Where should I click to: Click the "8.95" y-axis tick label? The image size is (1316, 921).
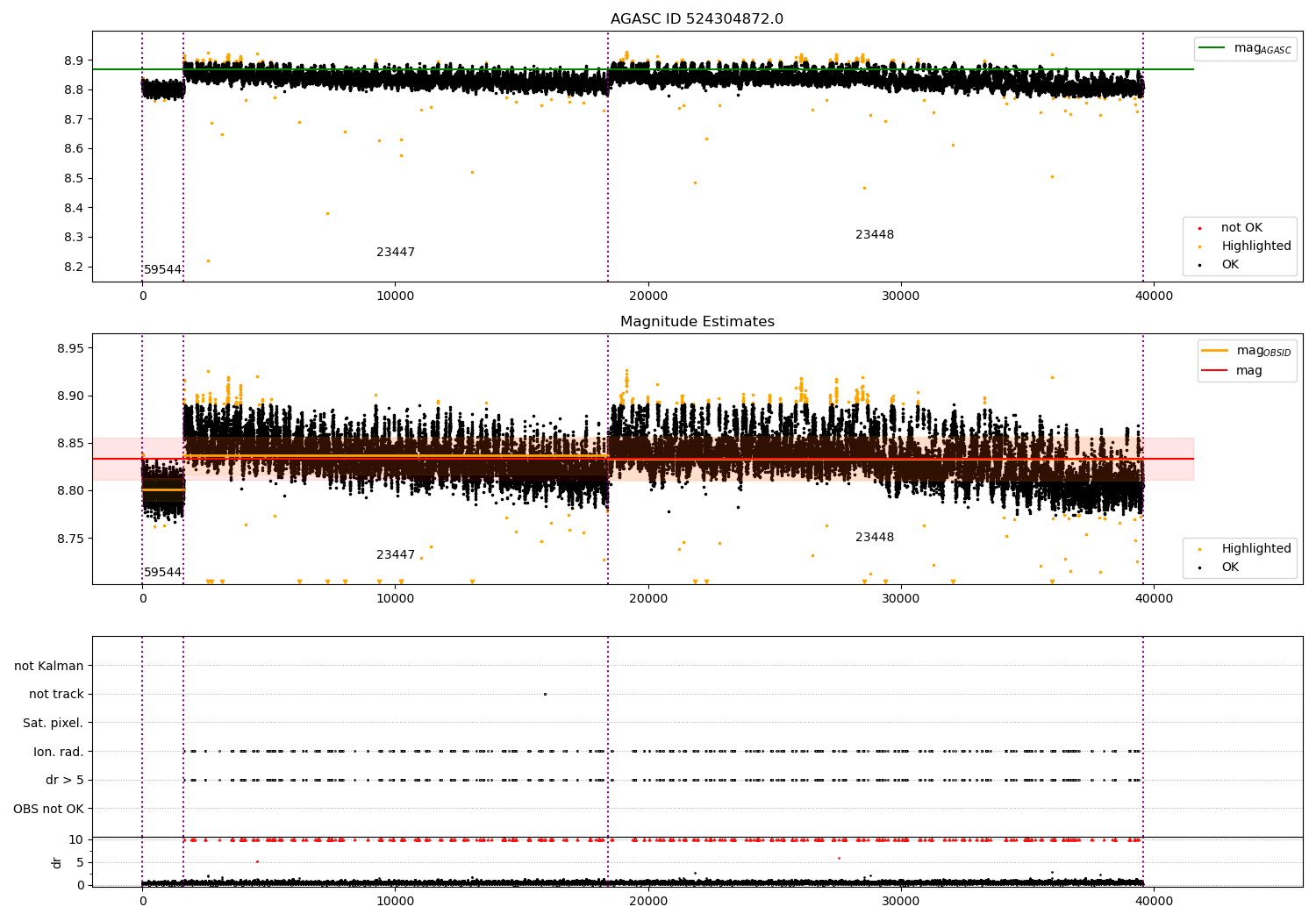coord(71,349)
